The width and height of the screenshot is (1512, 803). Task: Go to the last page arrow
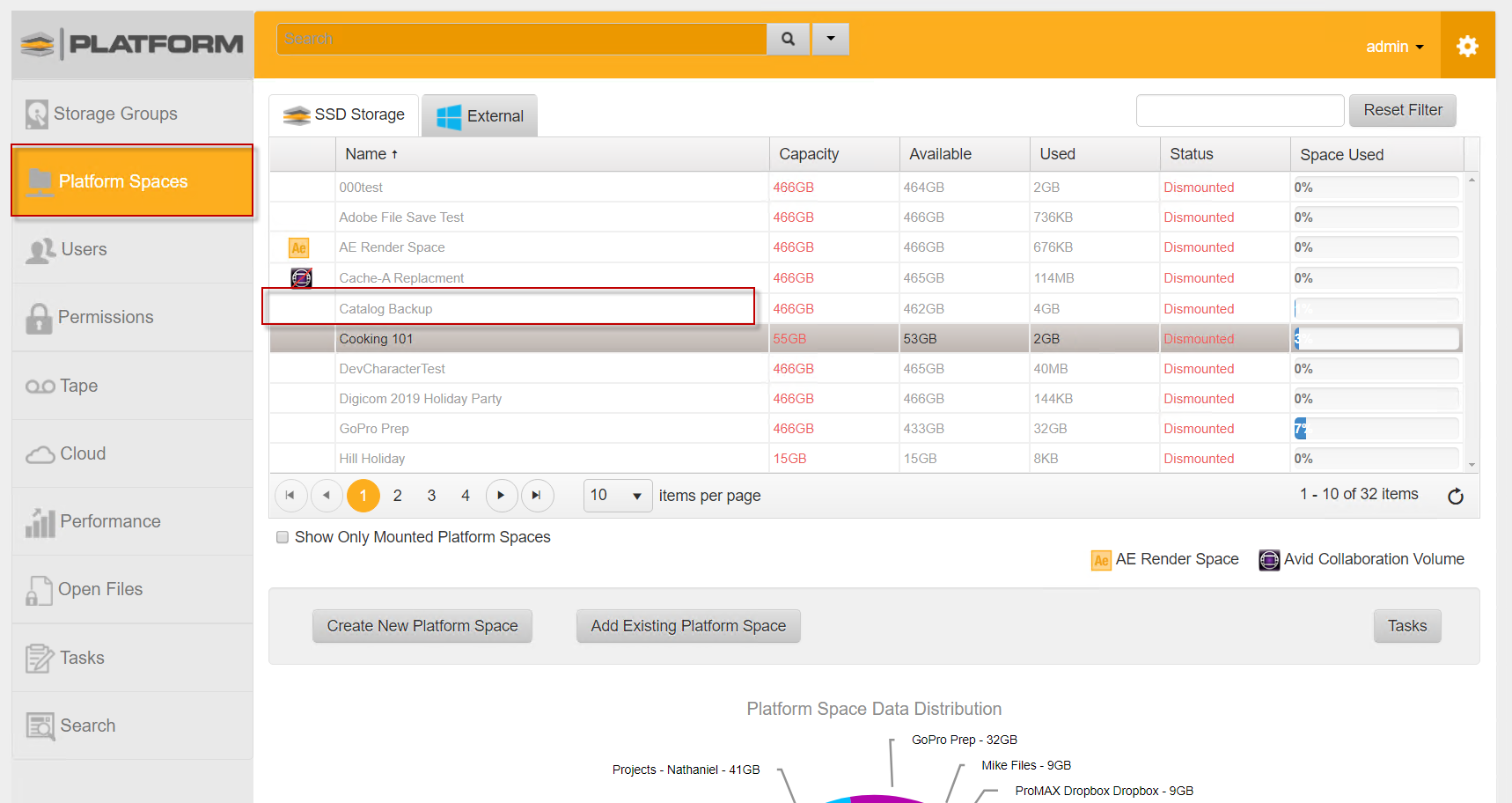click(537, 496)
